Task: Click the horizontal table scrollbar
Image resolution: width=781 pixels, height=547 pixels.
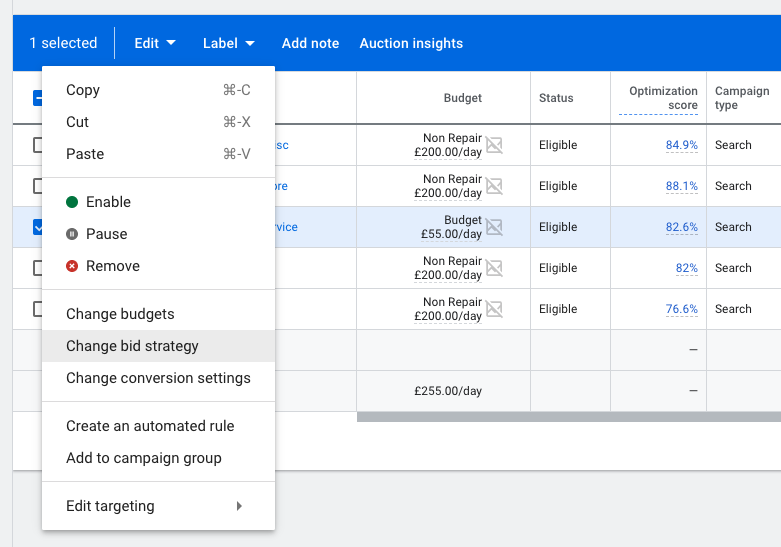Action: (568, 417)
